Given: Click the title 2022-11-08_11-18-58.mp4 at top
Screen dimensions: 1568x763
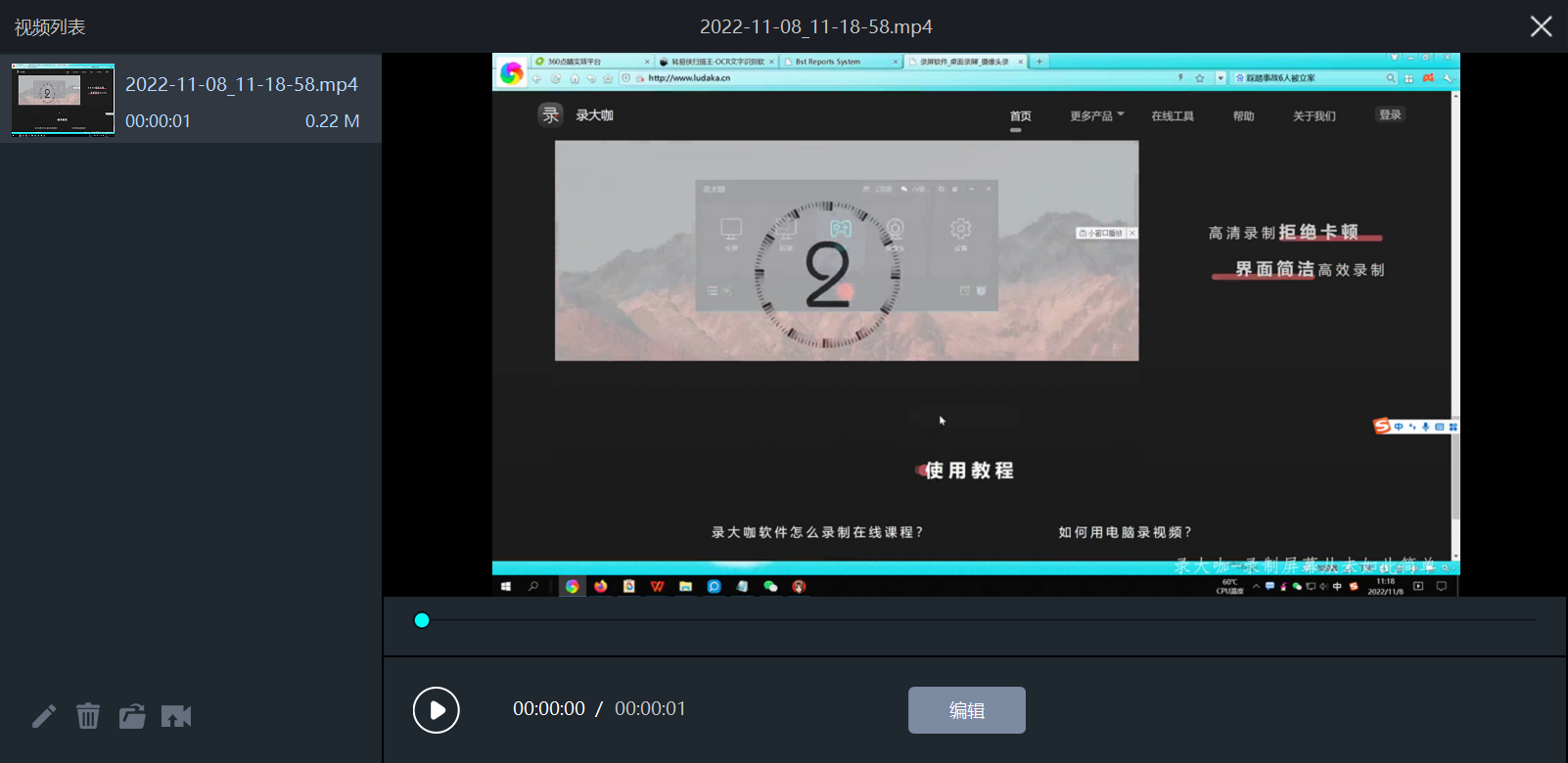Looking at the screenshot, I should coord(816,26).
